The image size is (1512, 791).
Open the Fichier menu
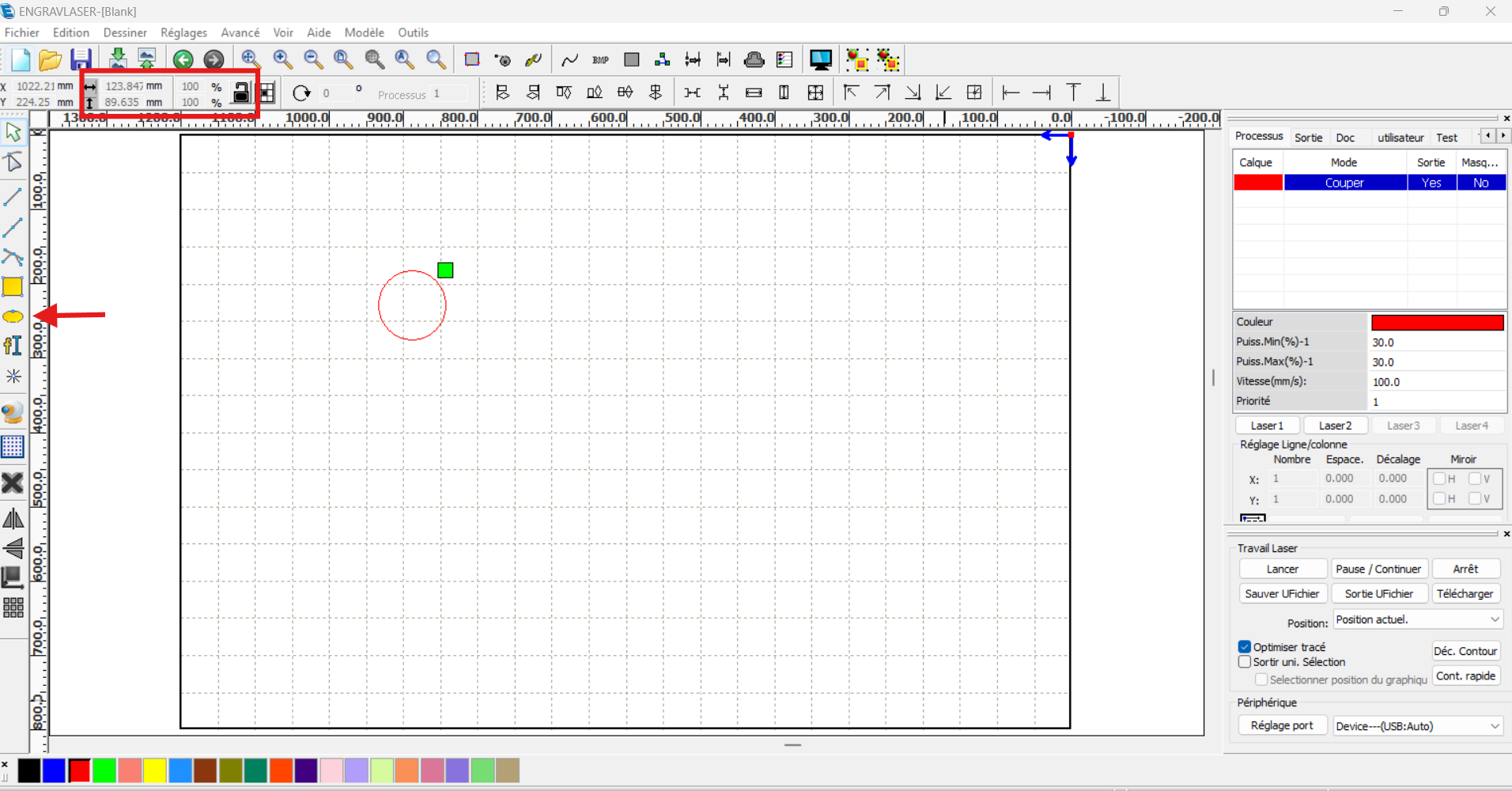(22, 32)
